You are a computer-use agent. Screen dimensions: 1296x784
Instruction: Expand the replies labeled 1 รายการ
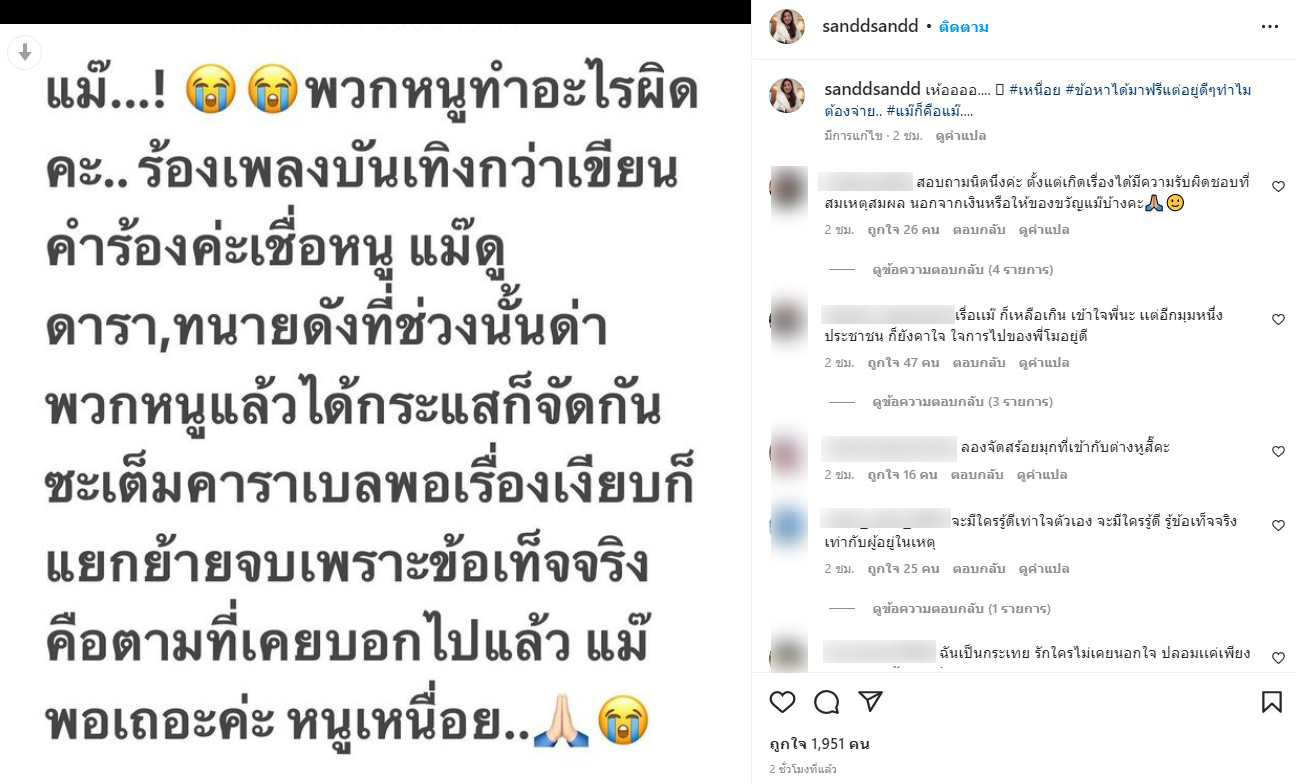pos(961,609)
